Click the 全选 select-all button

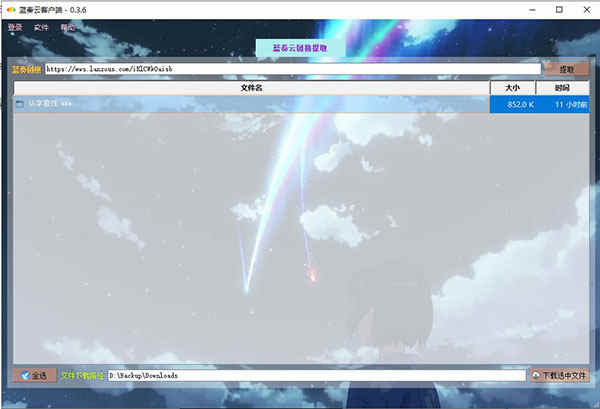coord(34,376)
